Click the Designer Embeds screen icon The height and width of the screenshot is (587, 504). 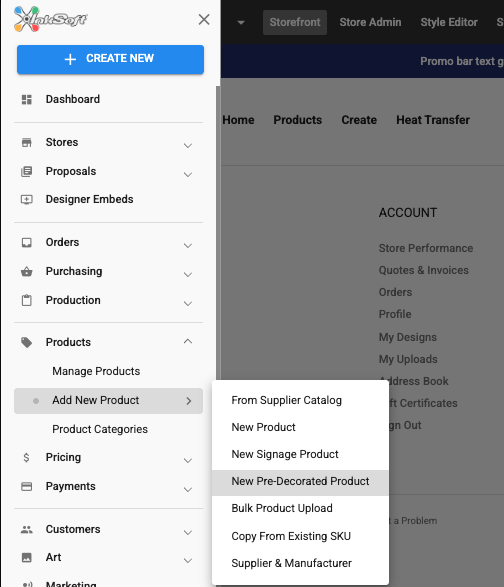click(27, 200)
